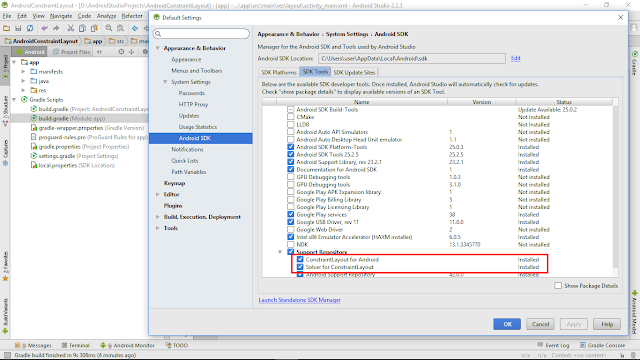Open the Event Log
The image size is (640, 360).
tap(553, 345)
